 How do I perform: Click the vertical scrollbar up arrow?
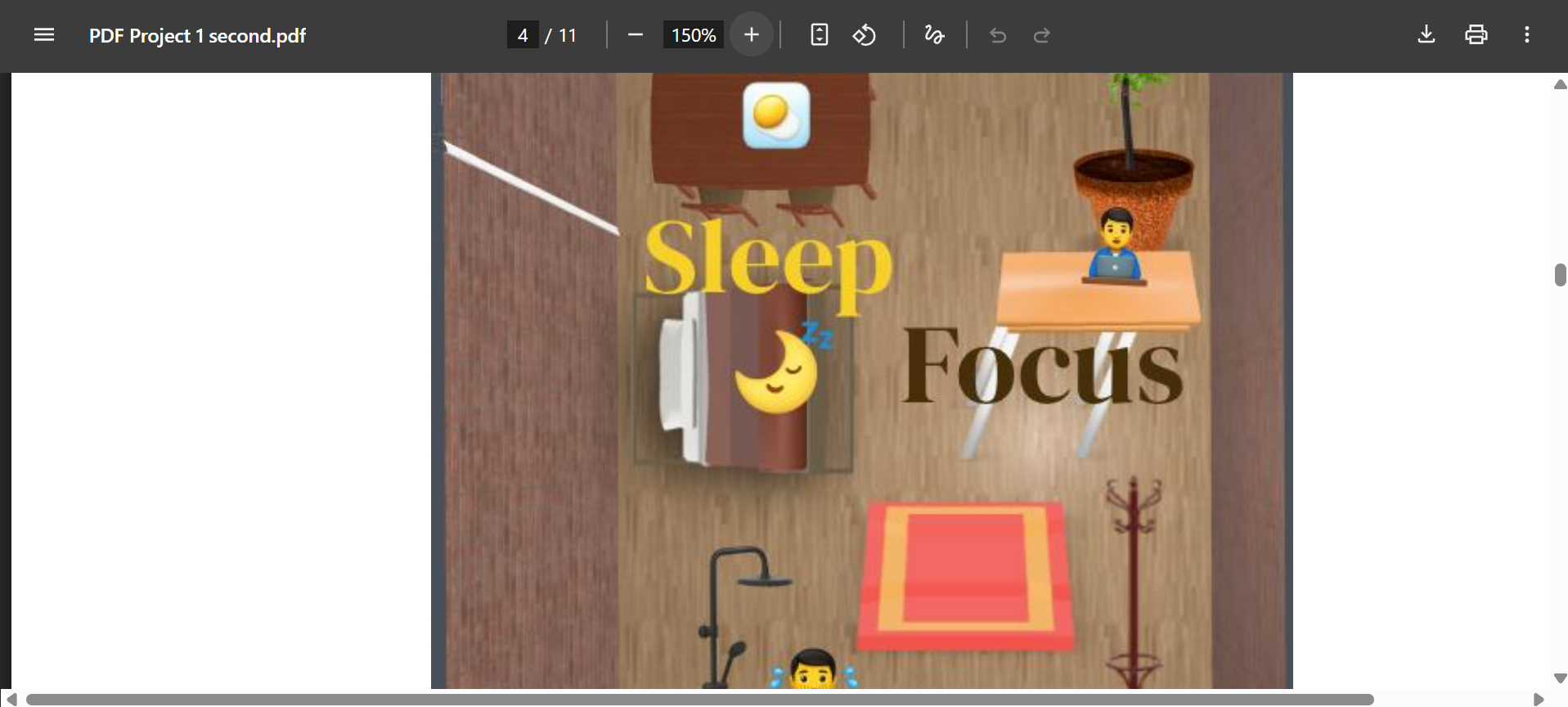1560,85
